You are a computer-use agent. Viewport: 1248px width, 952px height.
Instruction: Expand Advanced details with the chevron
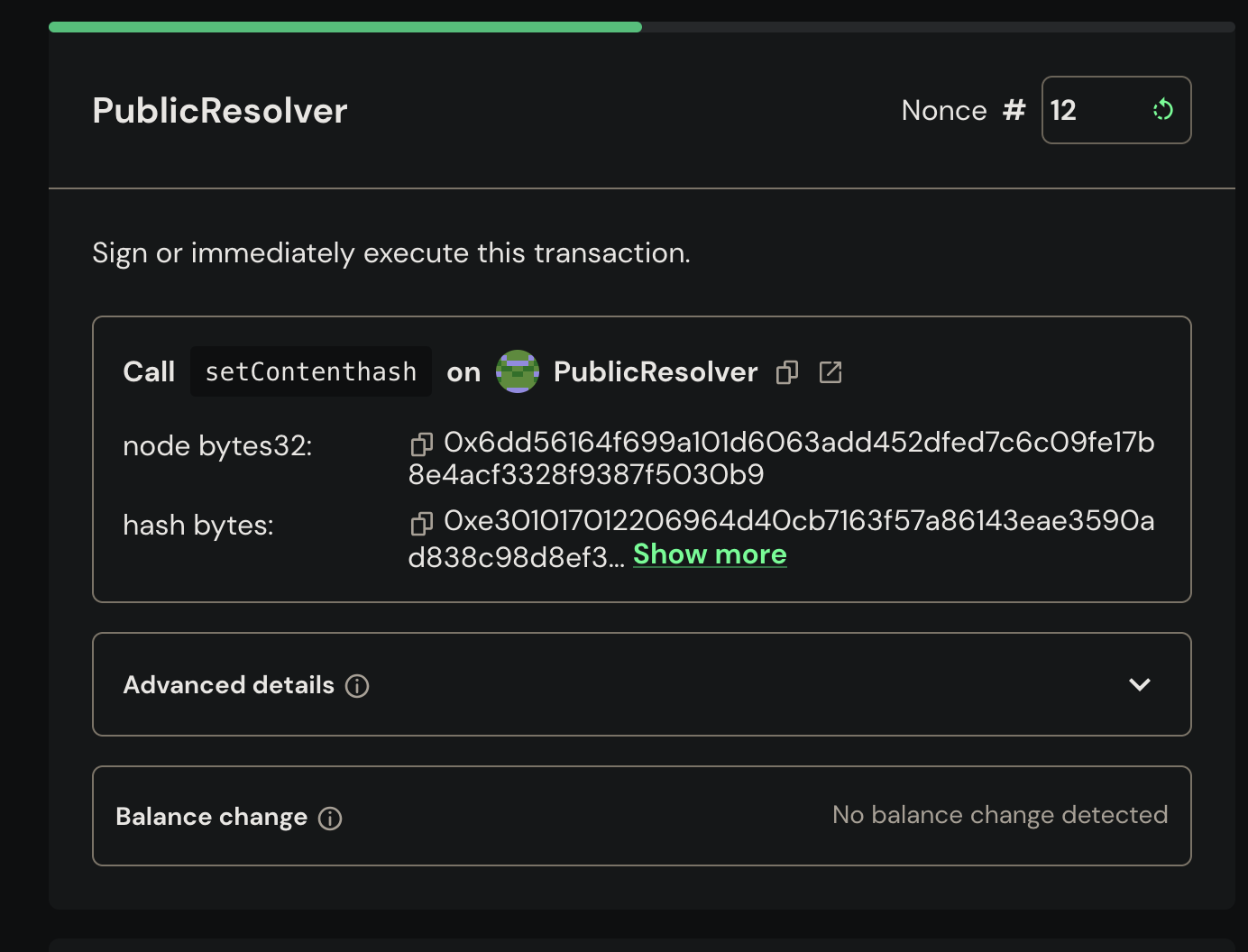click(1139, 684)
